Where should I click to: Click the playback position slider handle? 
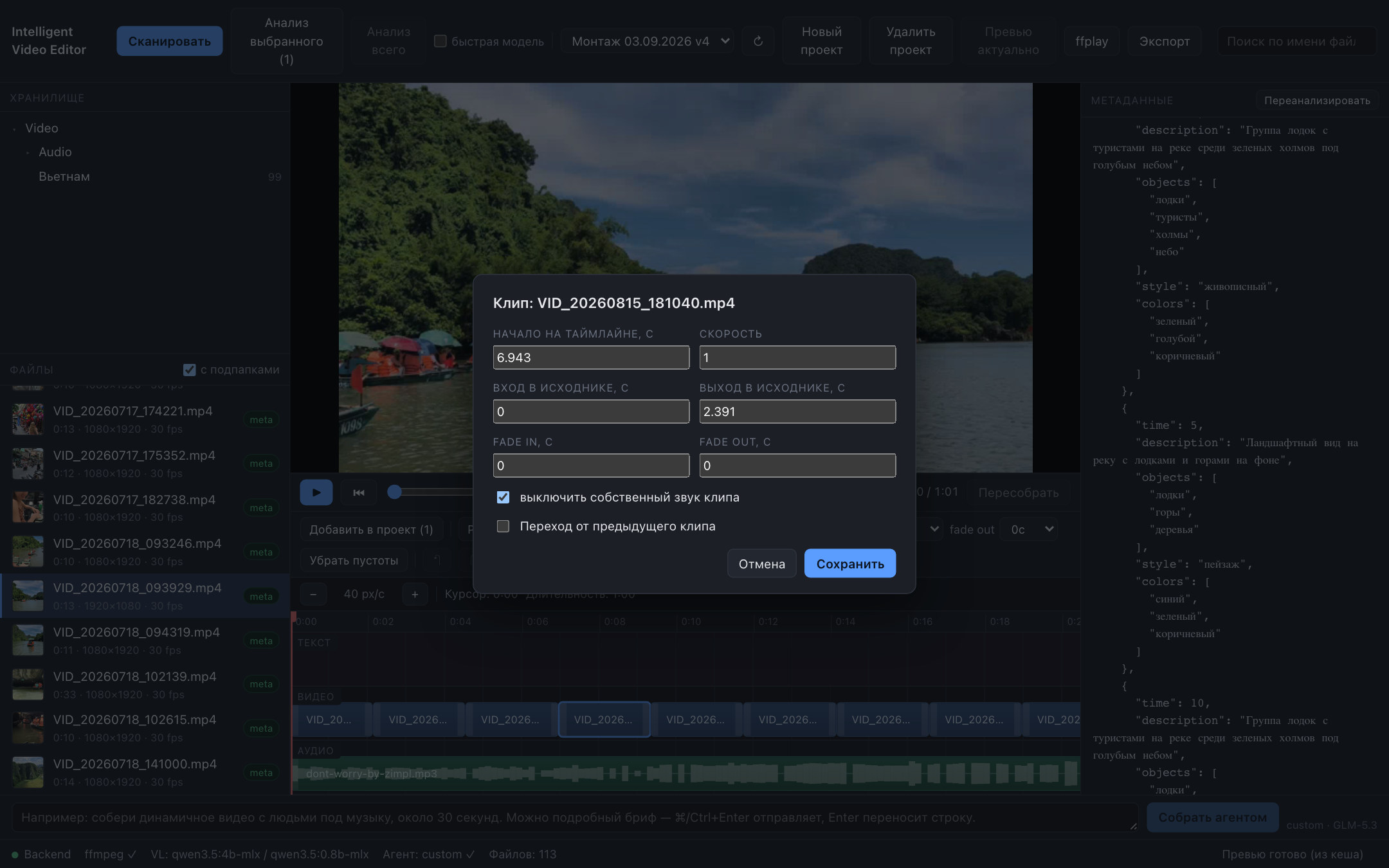pyautogui.click(x=394, y=492)
